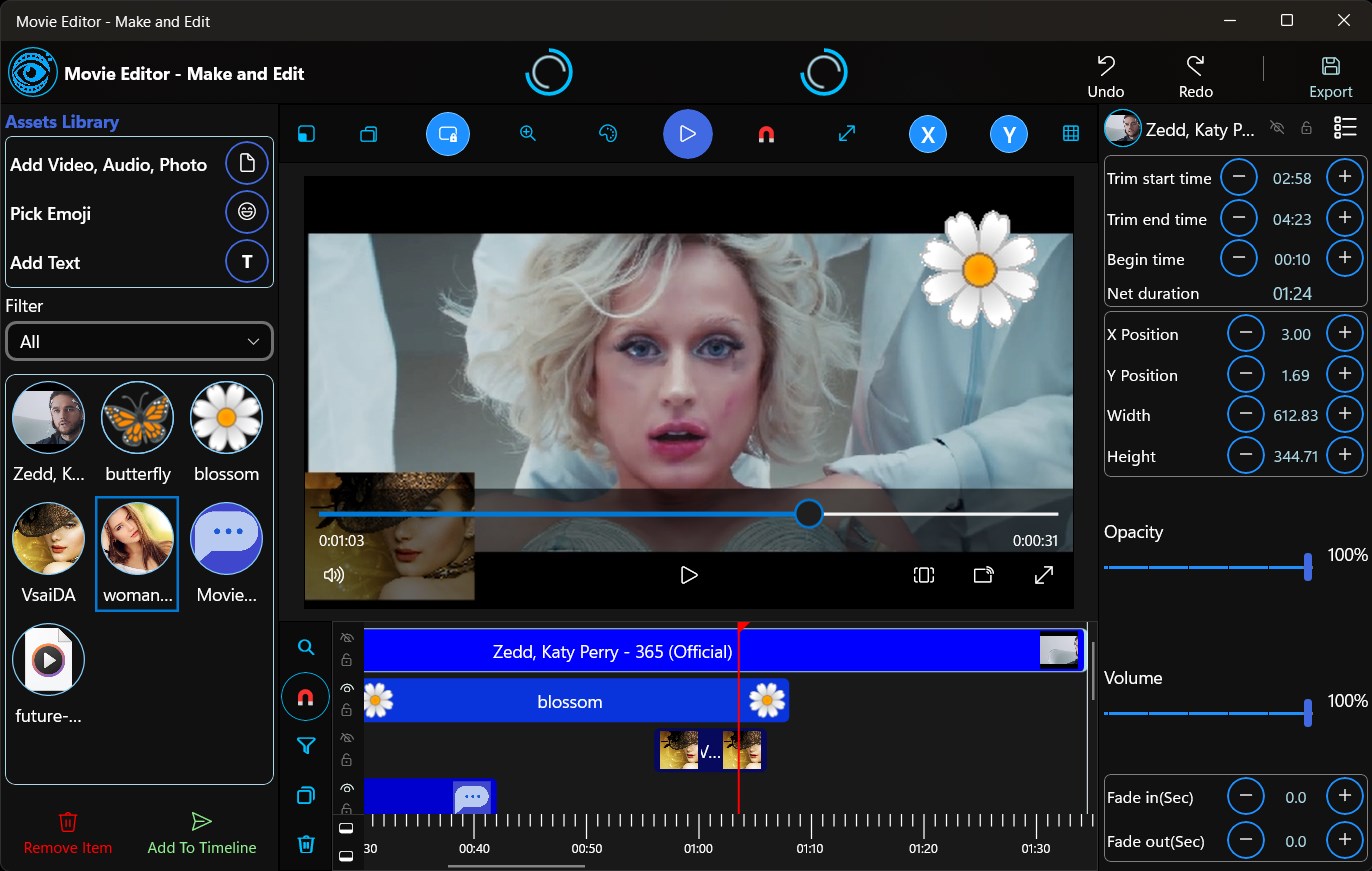This screenshot has width=1372, height=871.
Task: Click the Remove Item button
Action: coord(67,833)
